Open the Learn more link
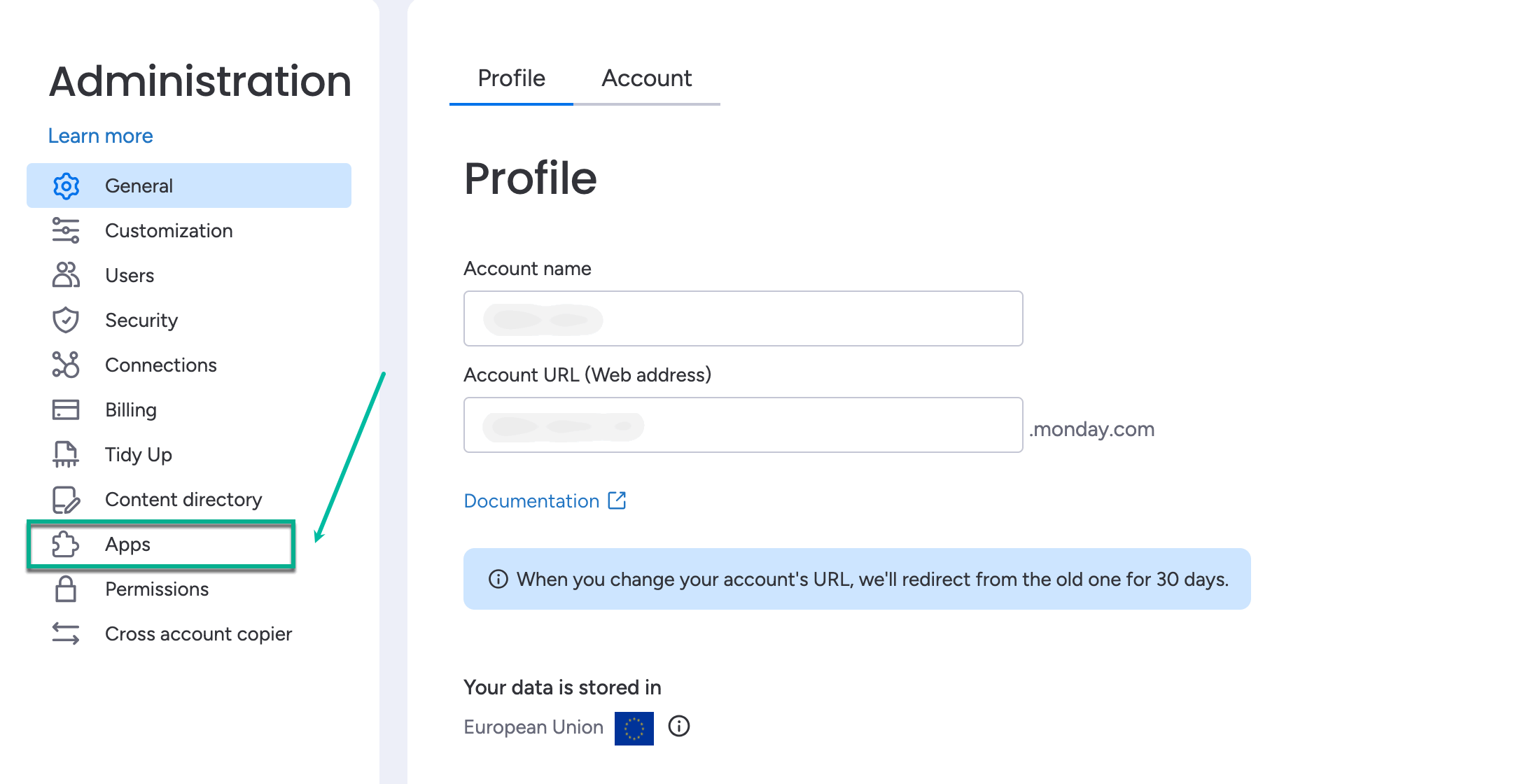1522x784 pixels. (100, 136)
